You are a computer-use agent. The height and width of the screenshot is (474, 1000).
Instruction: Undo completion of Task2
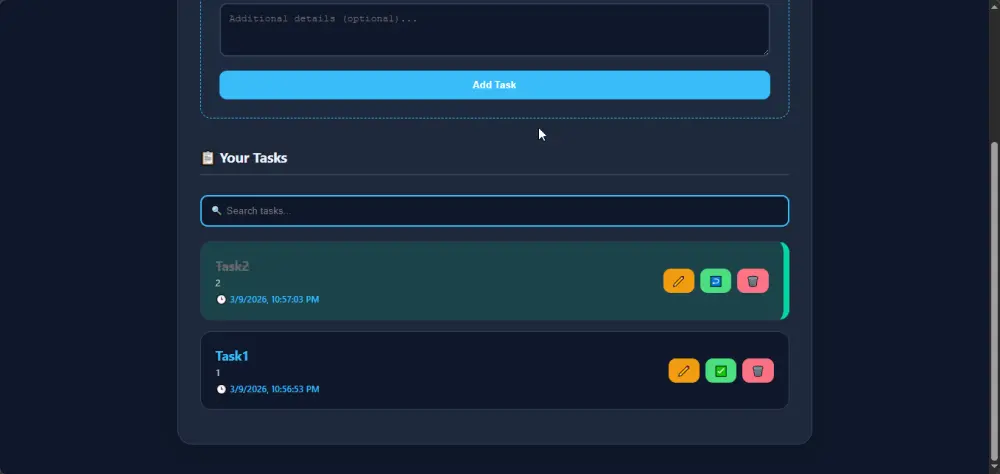(x=716, y=281)
